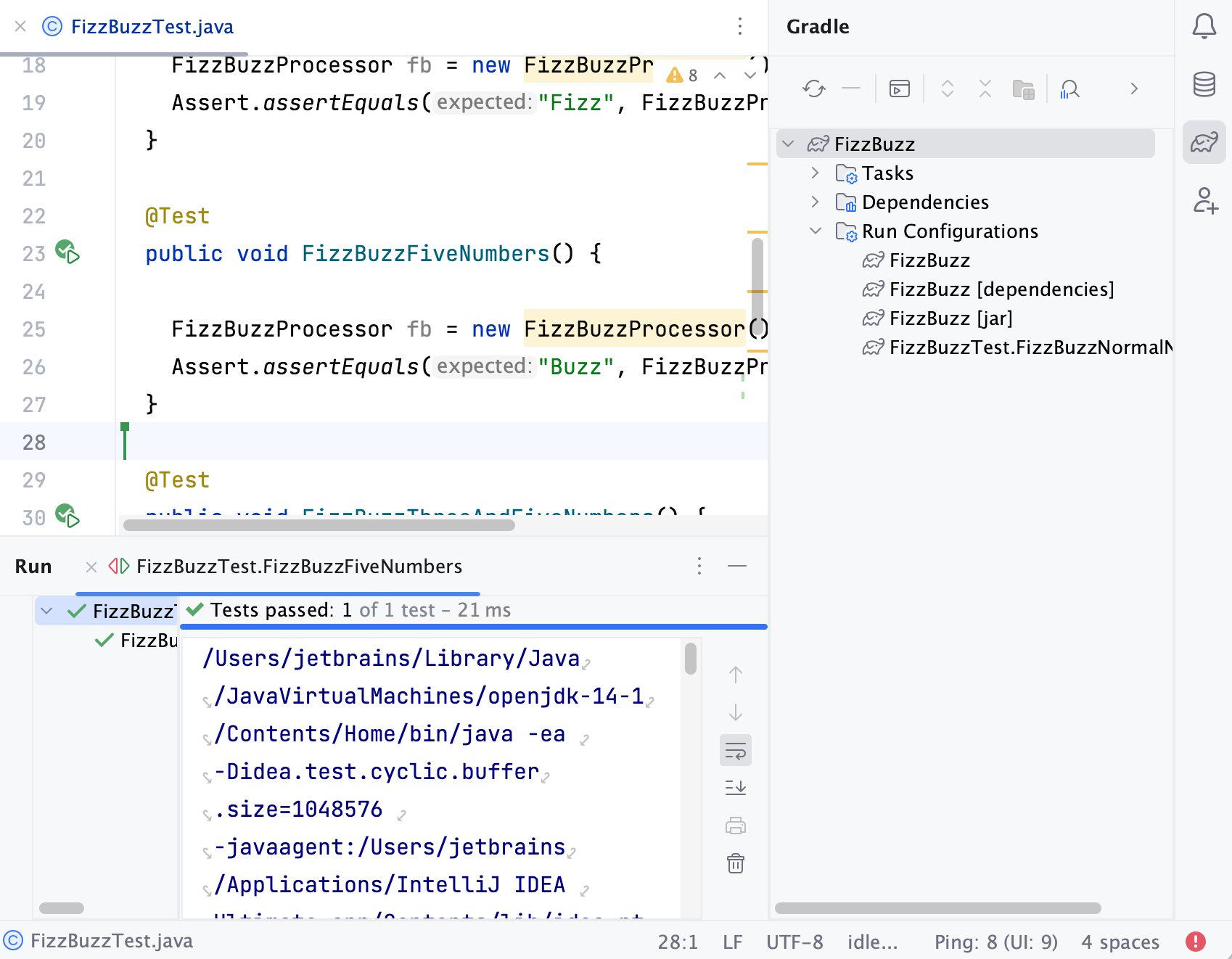1232x959 pixels.
Task: Collapse the Run Configurations node
Action: (x=815, y=231)
